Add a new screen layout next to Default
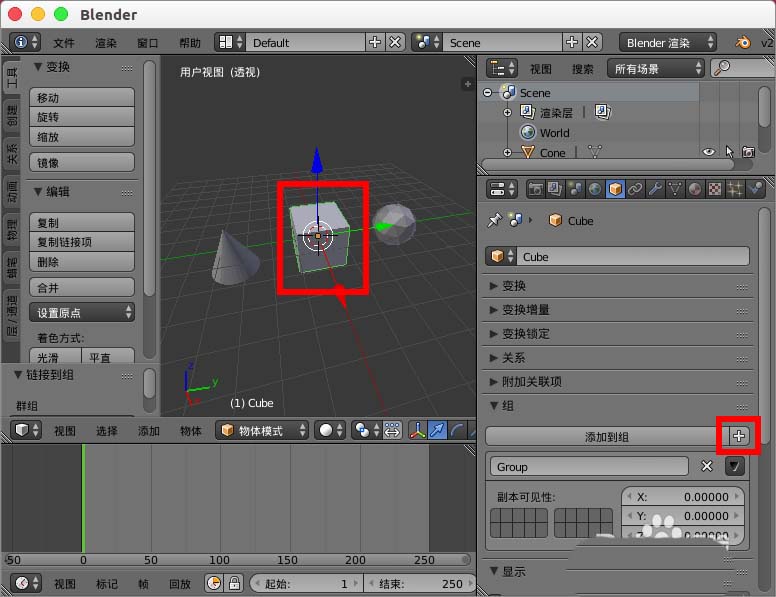Image resolution: width=776 pixels, height=597 pixels. coord(375,42)
